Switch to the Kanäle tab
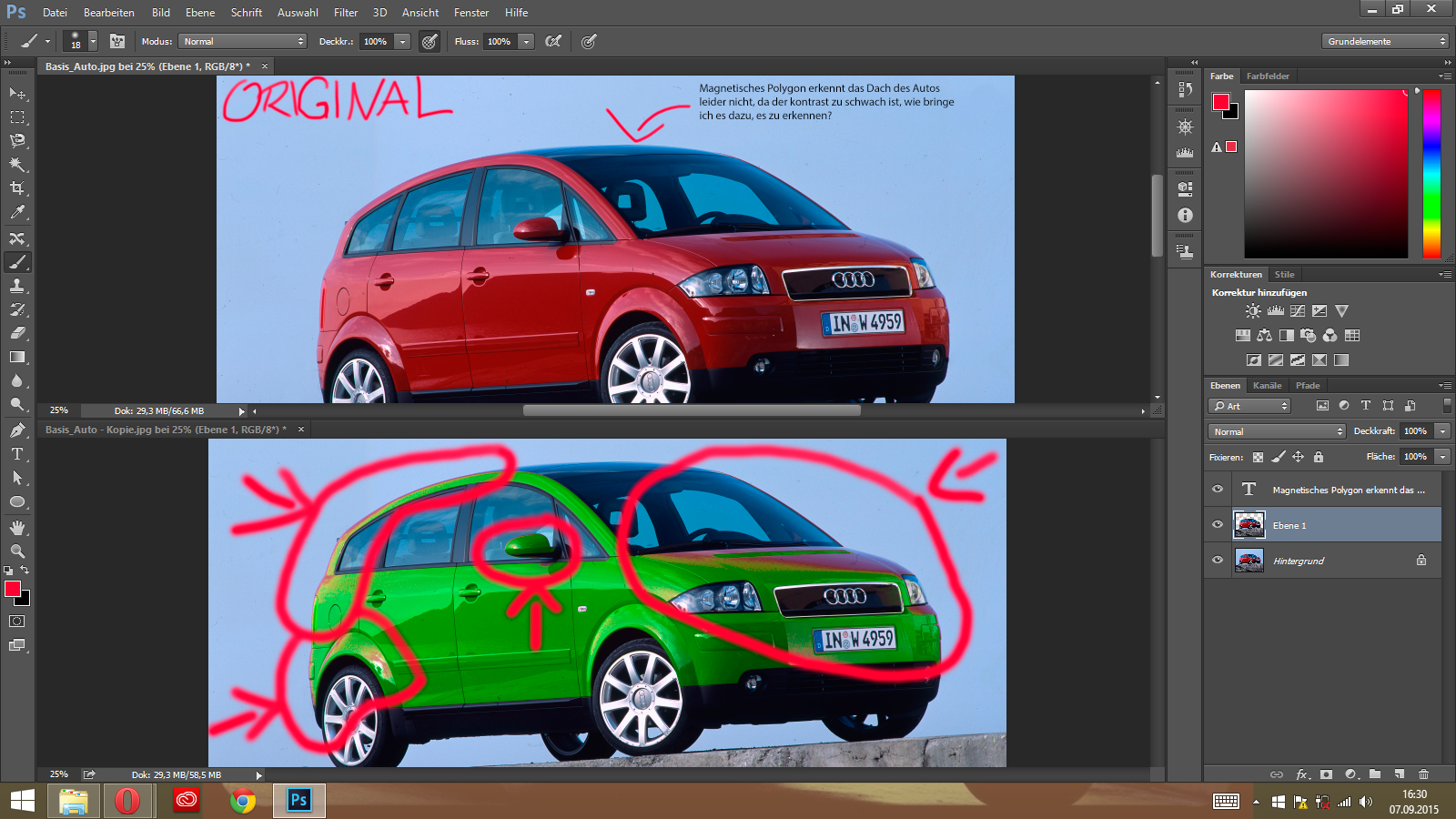This screenshot has width=1456, height=819. (1267, 386)
